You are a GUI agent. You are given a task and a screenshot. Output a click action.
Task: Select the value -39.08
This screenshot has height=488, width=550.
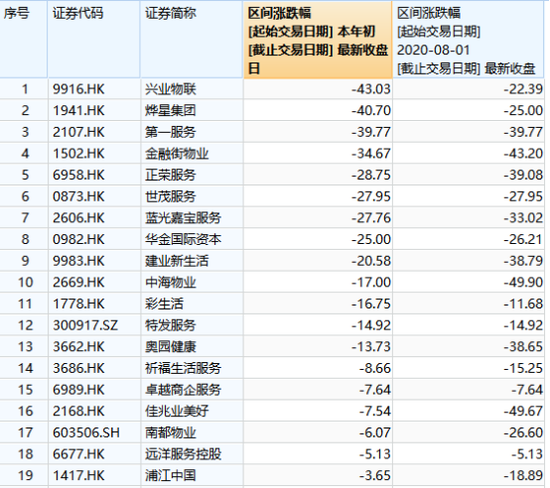[523, 175]
